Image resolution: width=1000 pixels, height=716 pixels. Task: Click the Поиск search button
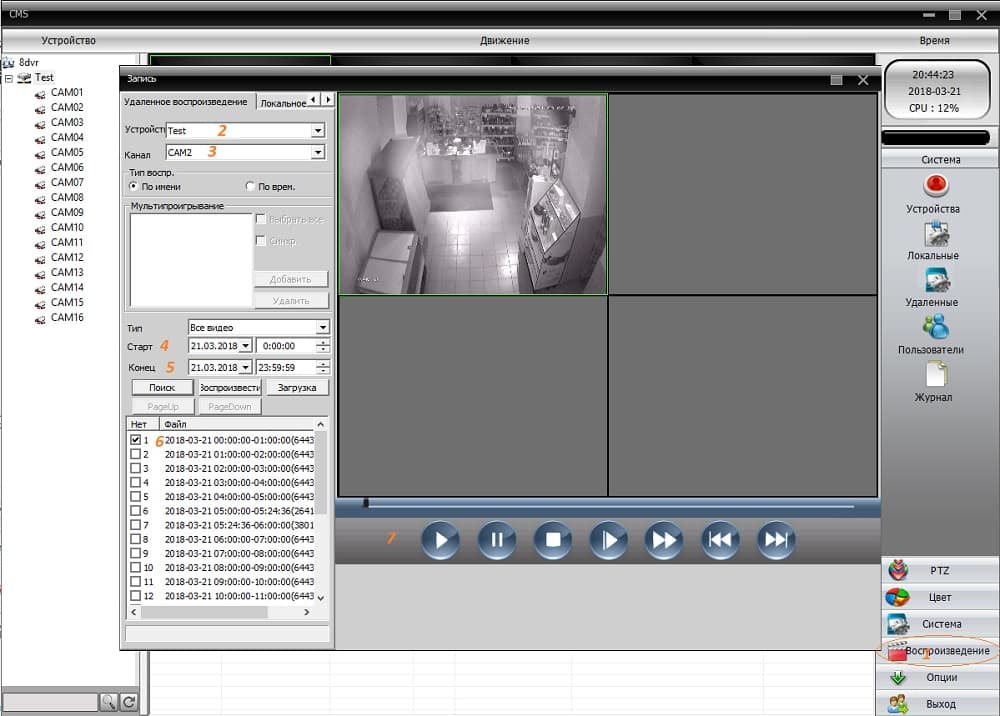tap(162, 387)
